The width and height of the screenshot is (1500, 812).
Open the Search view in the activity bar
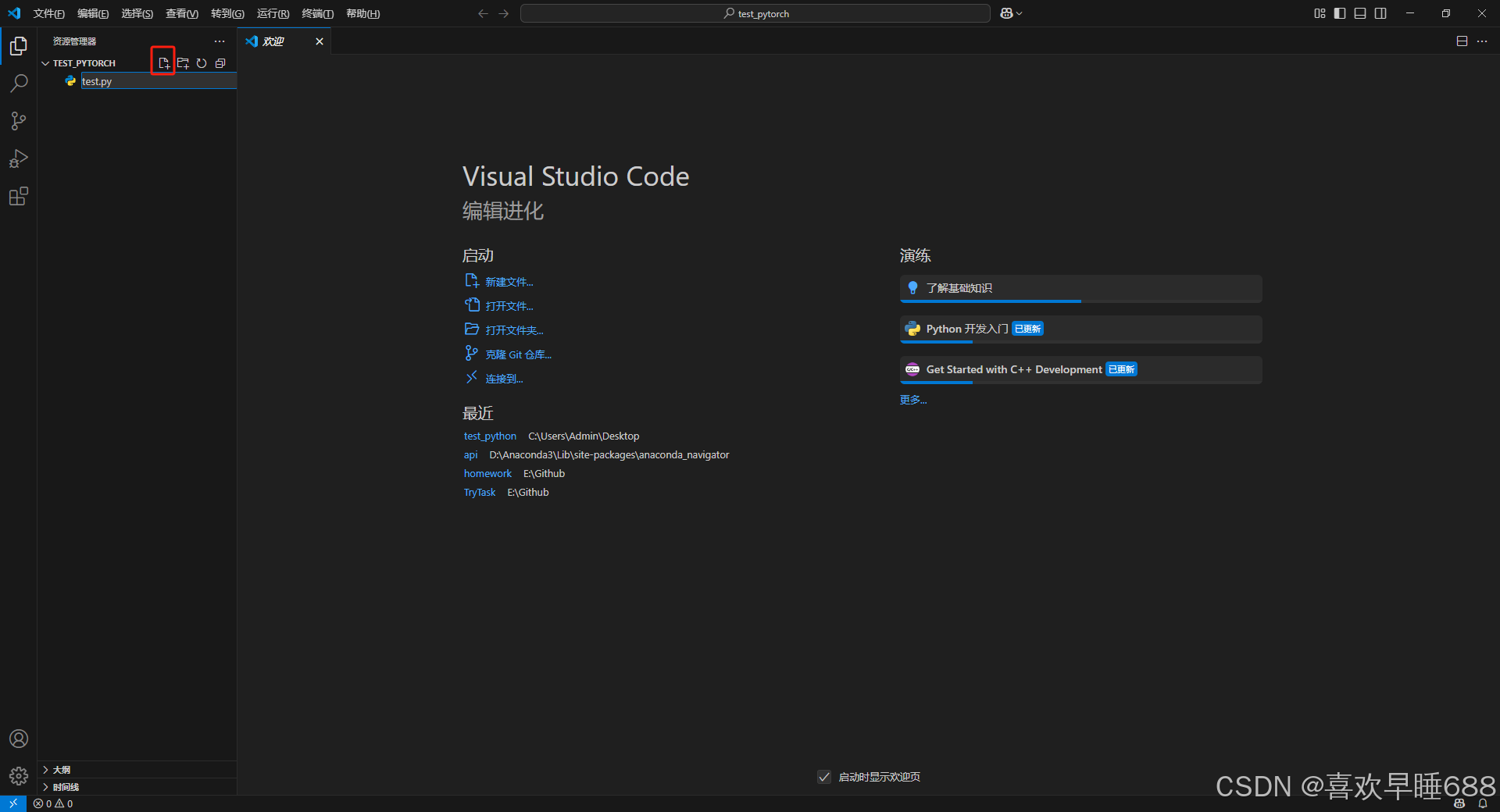point(18,83)
